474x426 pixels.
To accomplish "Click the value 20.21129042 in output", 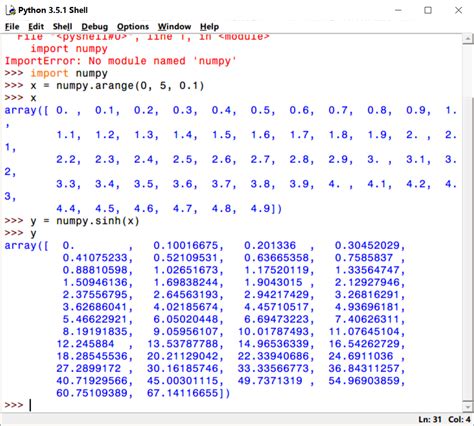I will (x=182, y=356).
